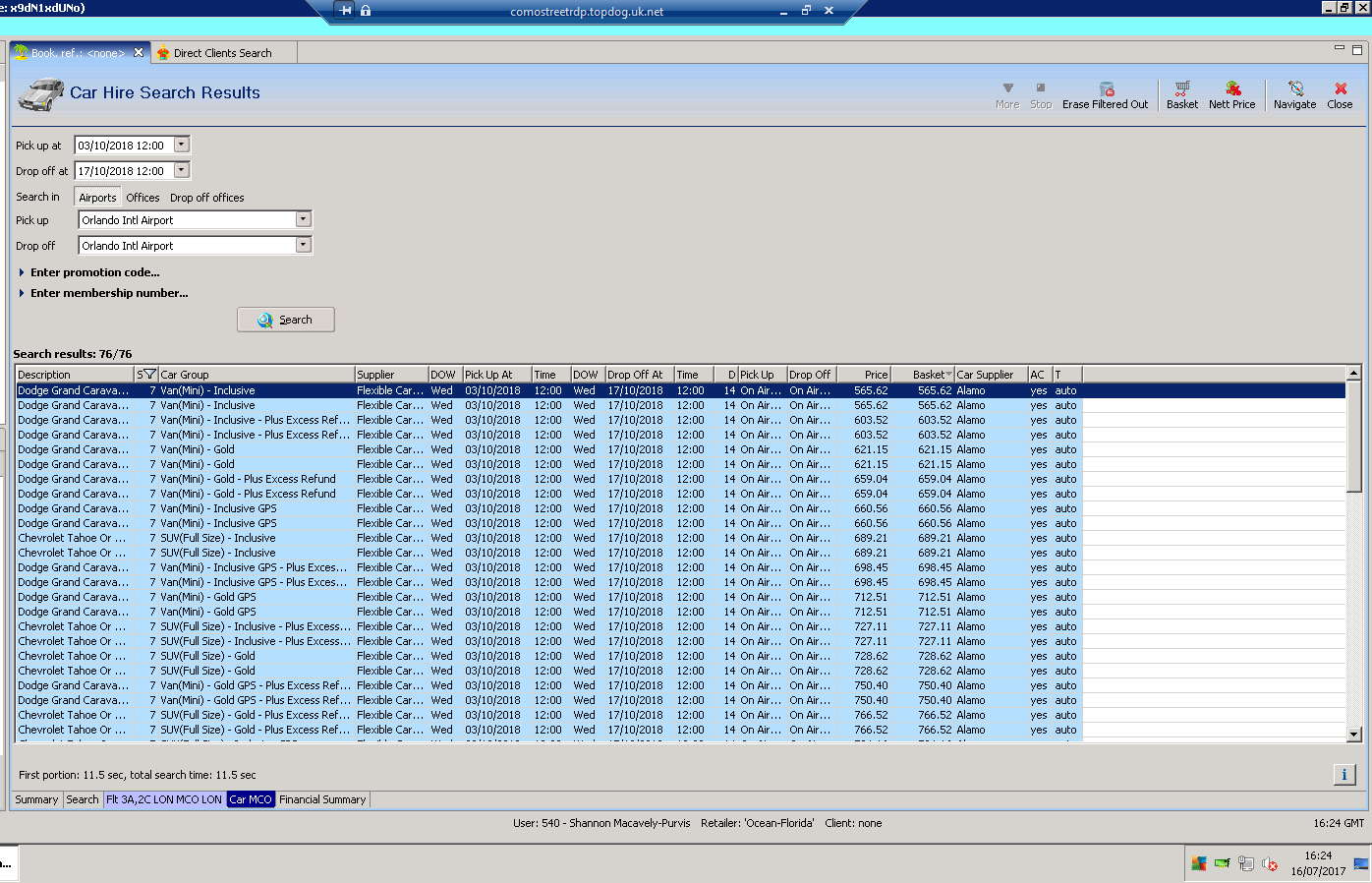
Task: Open the AVG antivirus tray icon
Action: 1199,863
